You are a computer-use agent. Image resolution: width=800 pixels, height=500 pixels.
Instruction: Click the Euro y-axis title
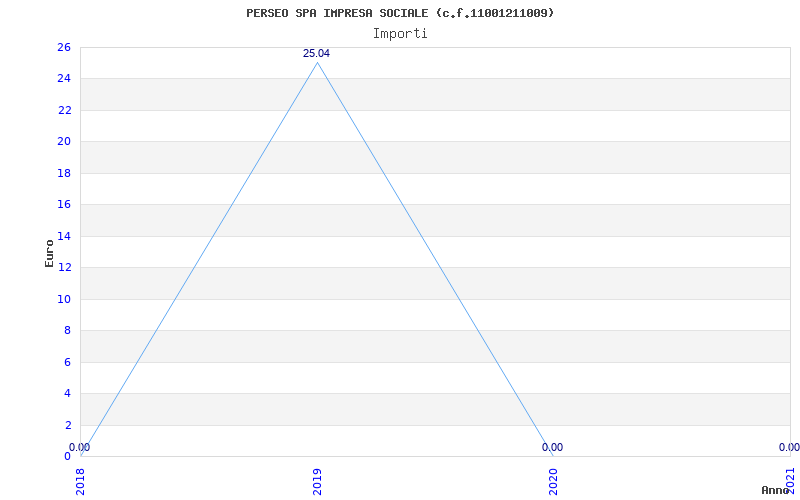(x=49, y=254)
